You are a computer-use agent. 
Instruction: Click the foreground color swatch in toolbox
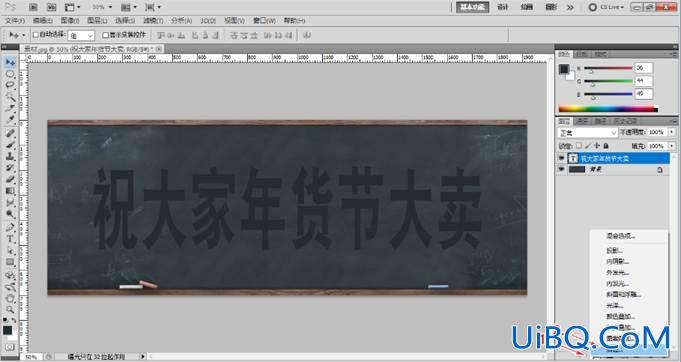(x=8, y=330)
